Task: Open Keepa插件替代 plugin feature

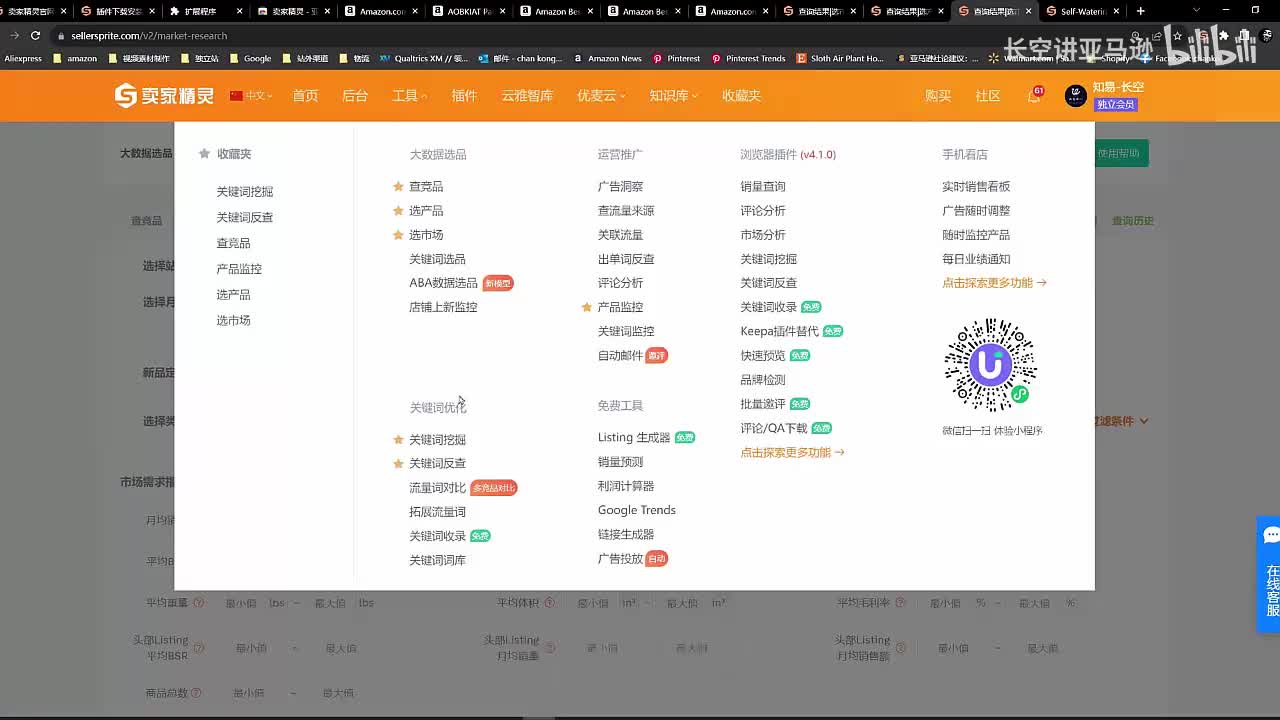Action: (779, 331)
